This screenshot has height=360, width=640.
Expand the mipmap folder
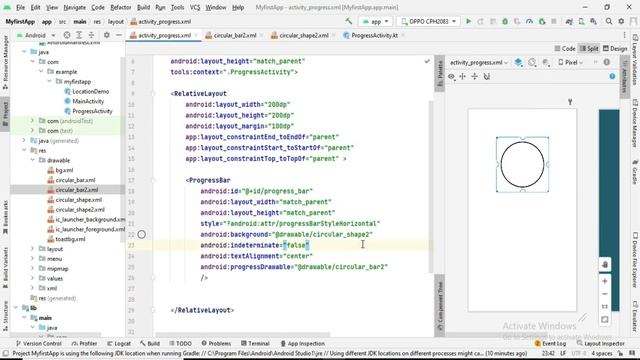click(x=32, y=269)
